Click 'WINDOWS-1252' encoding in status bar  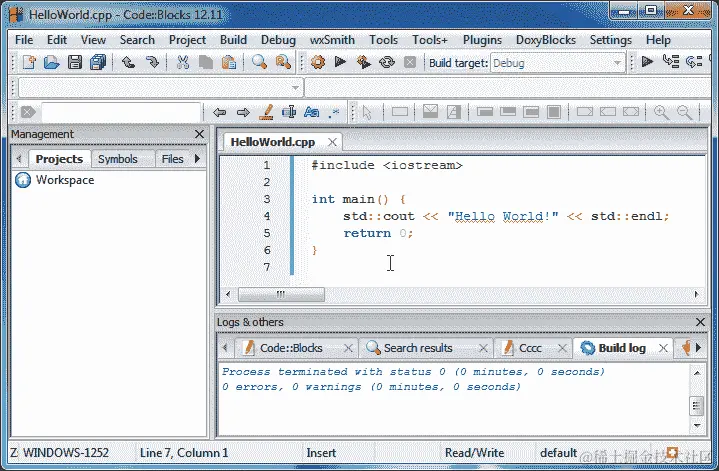point(66,453)
